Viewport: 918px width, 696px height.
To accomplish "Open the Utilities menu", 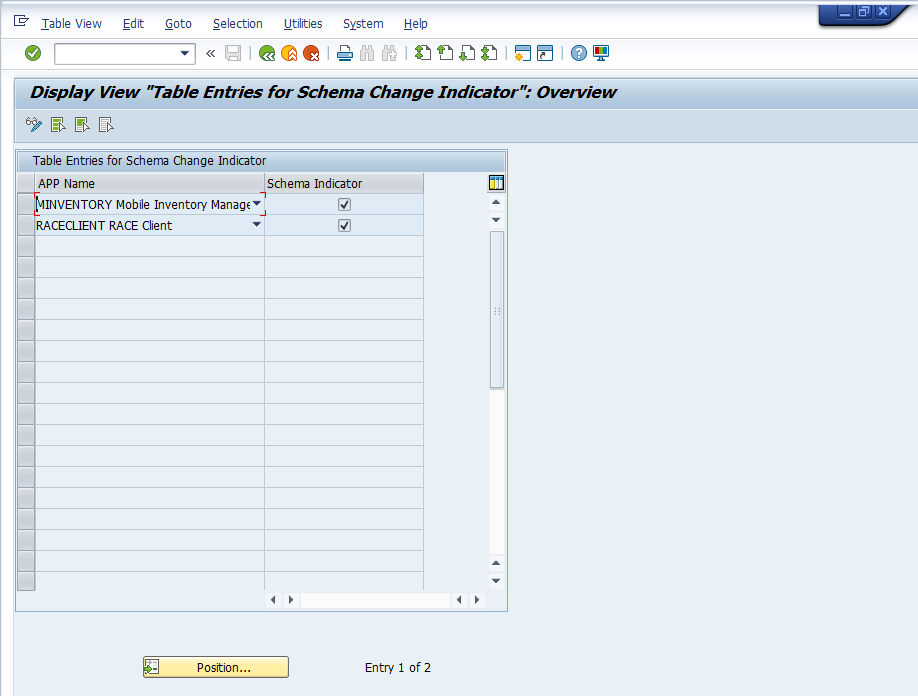I will point(303,23).
